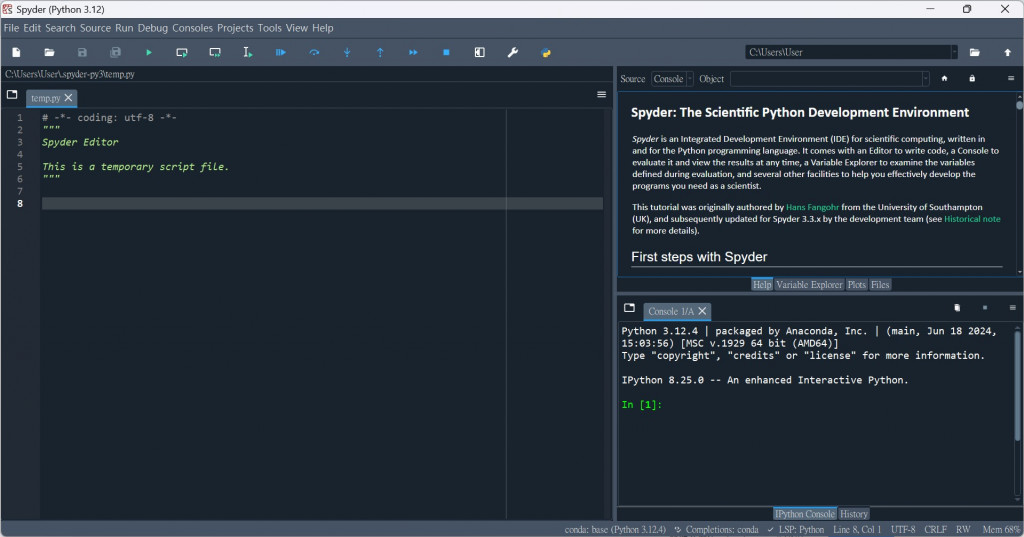Continue execution until next breakpoint icon

(413, 52)
